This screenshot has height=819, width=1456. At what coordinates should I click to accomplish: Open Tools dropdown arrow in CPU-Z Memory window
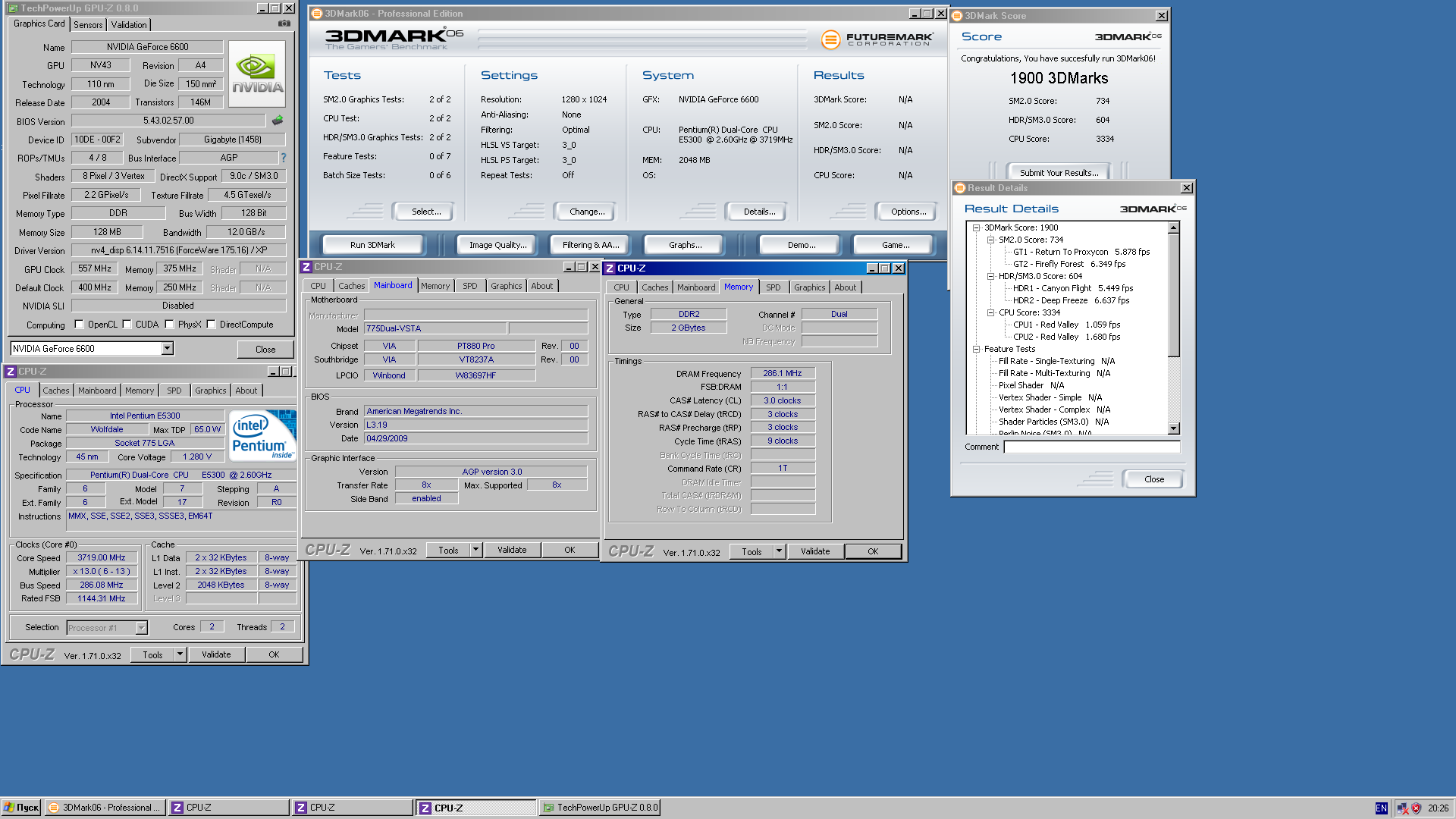(779, 551)
